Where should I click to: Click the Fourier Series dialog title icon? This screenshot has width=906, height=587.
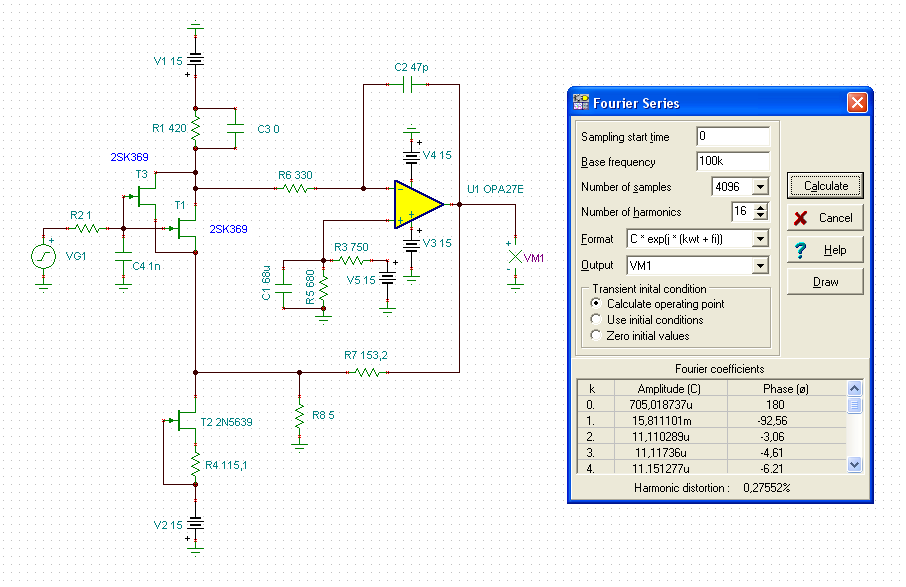click(x=580, y=102)
